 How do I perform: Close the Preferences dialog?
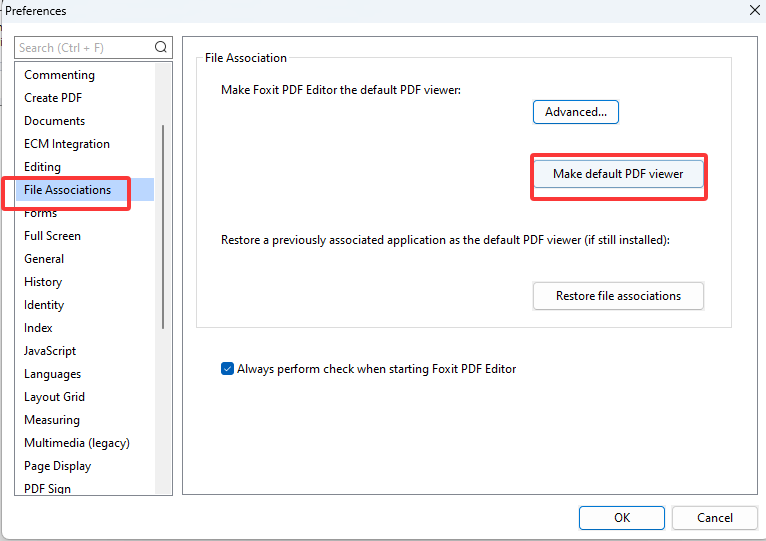pos(754,10)
